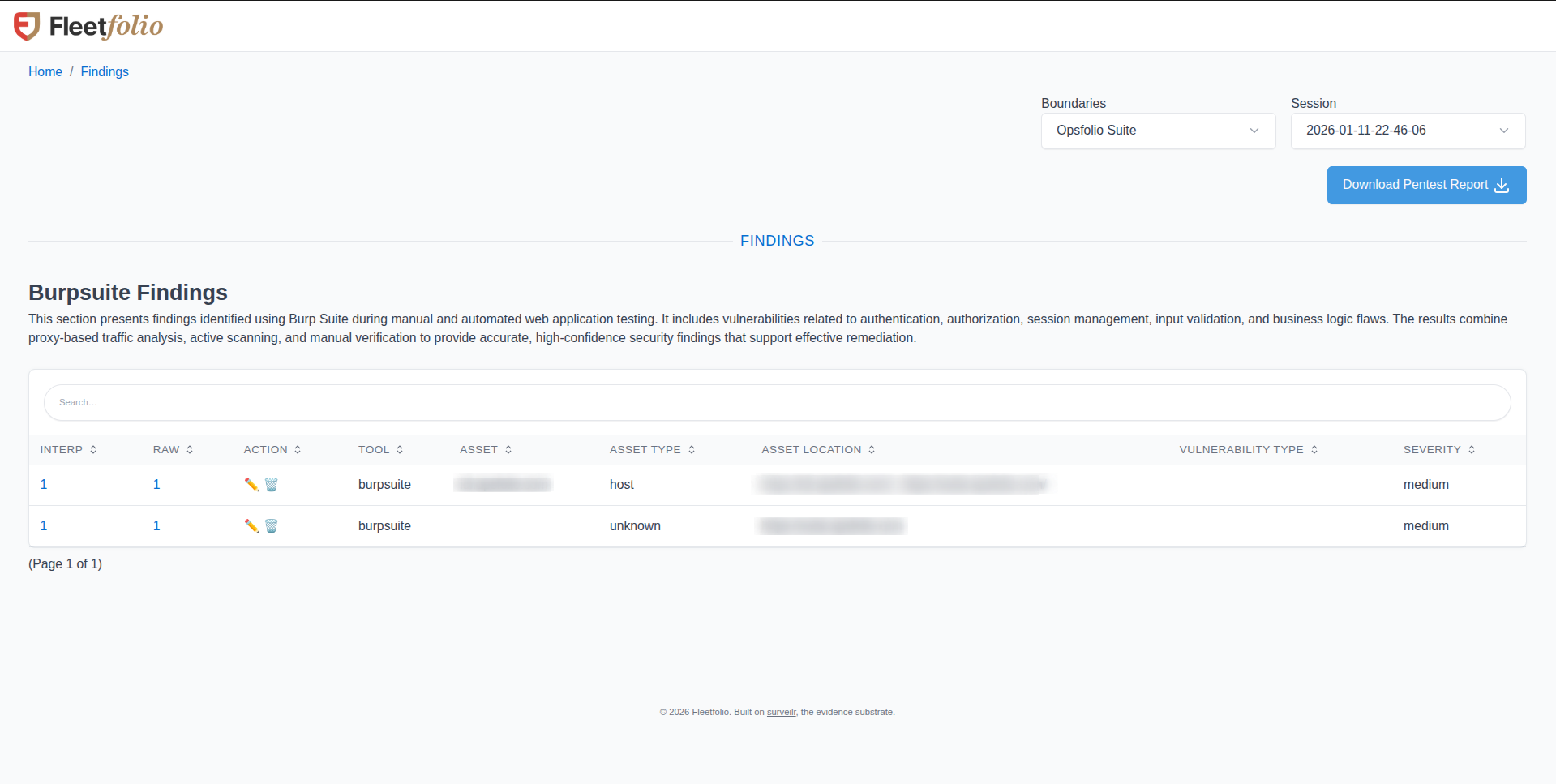Expand the Session selector chevron

(x=1504, y=131)
